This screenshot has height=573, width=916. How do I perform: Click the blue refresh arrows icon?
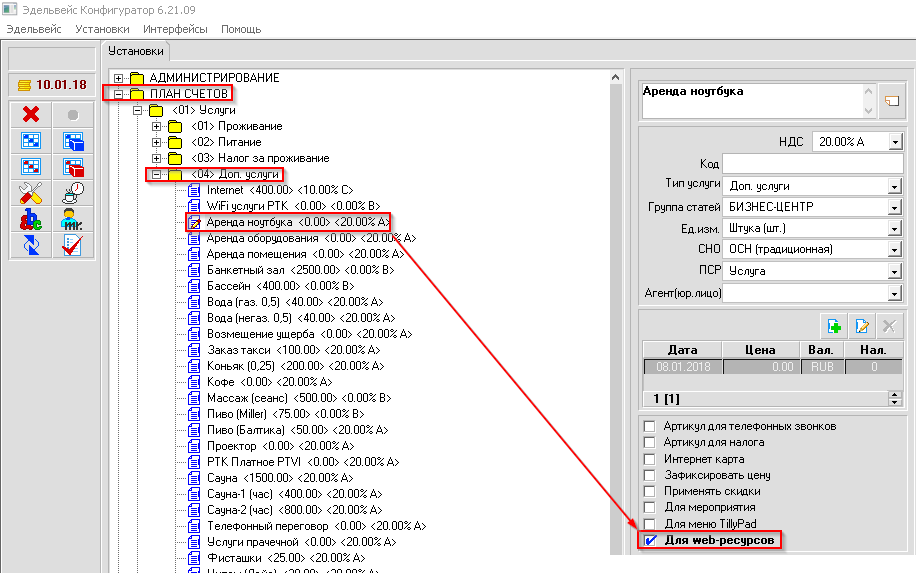tap(30, 245)
